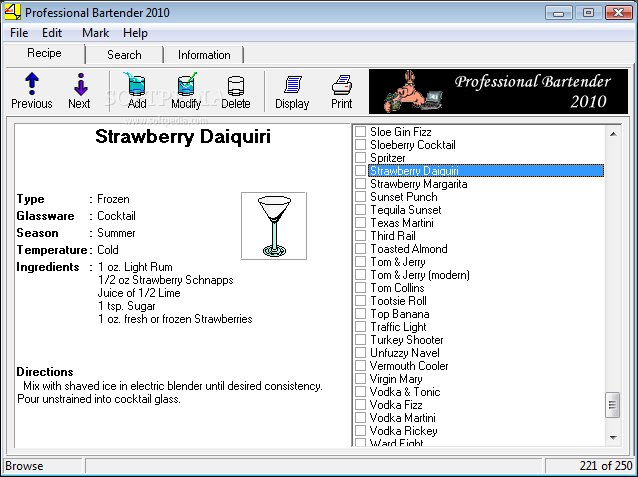Select Vodka & Tonic in the recipe list
Image resolution: width=638 pixels, height=477 pixels.
pyautogui.click(x=405, y=392)
